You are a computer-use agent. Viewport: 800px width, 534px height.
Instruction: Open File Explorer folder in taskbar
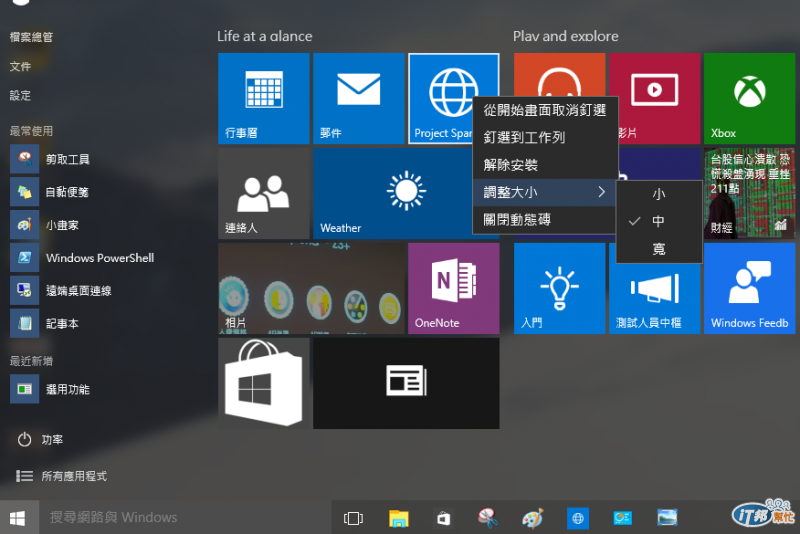pos(398,518)
